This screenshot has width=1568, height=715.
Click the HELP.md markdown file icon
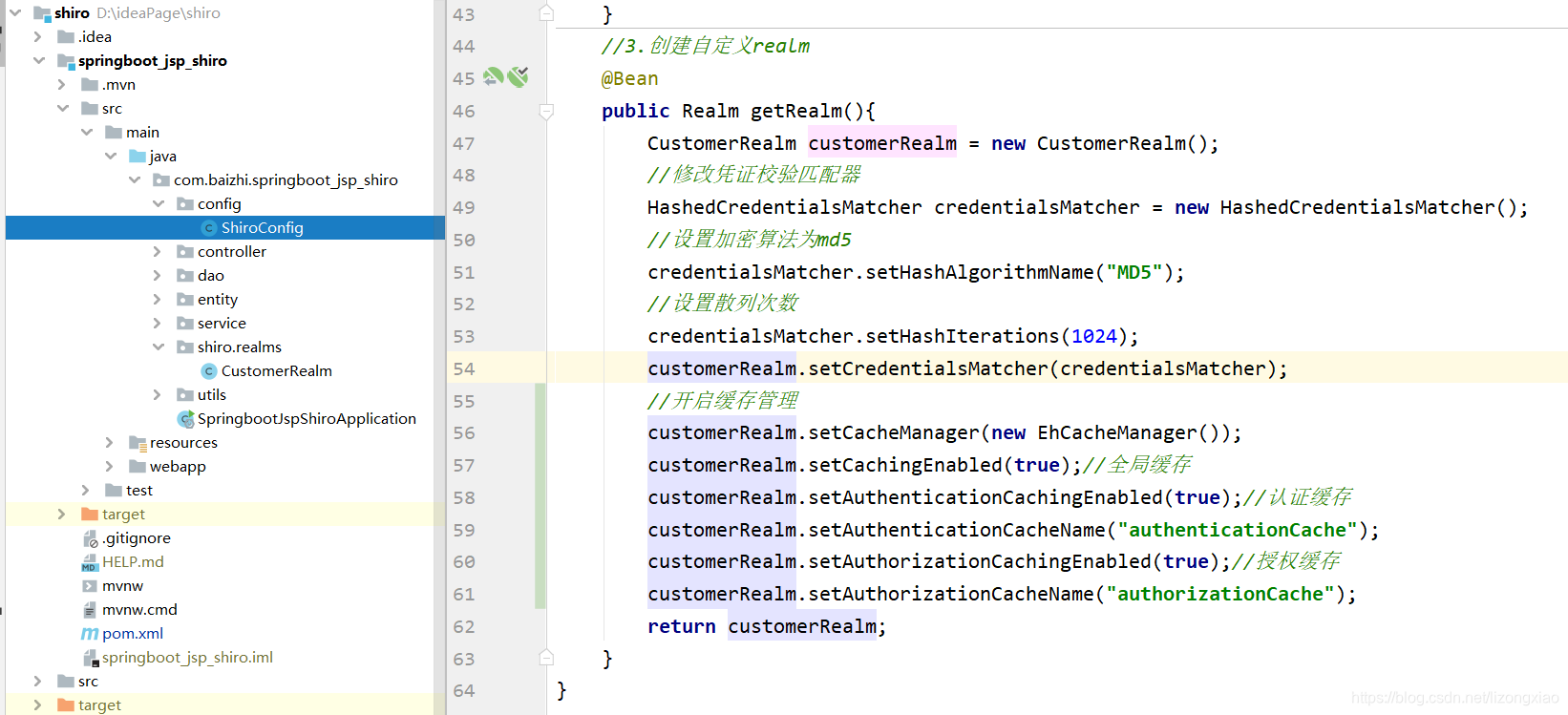click(90, 562)
